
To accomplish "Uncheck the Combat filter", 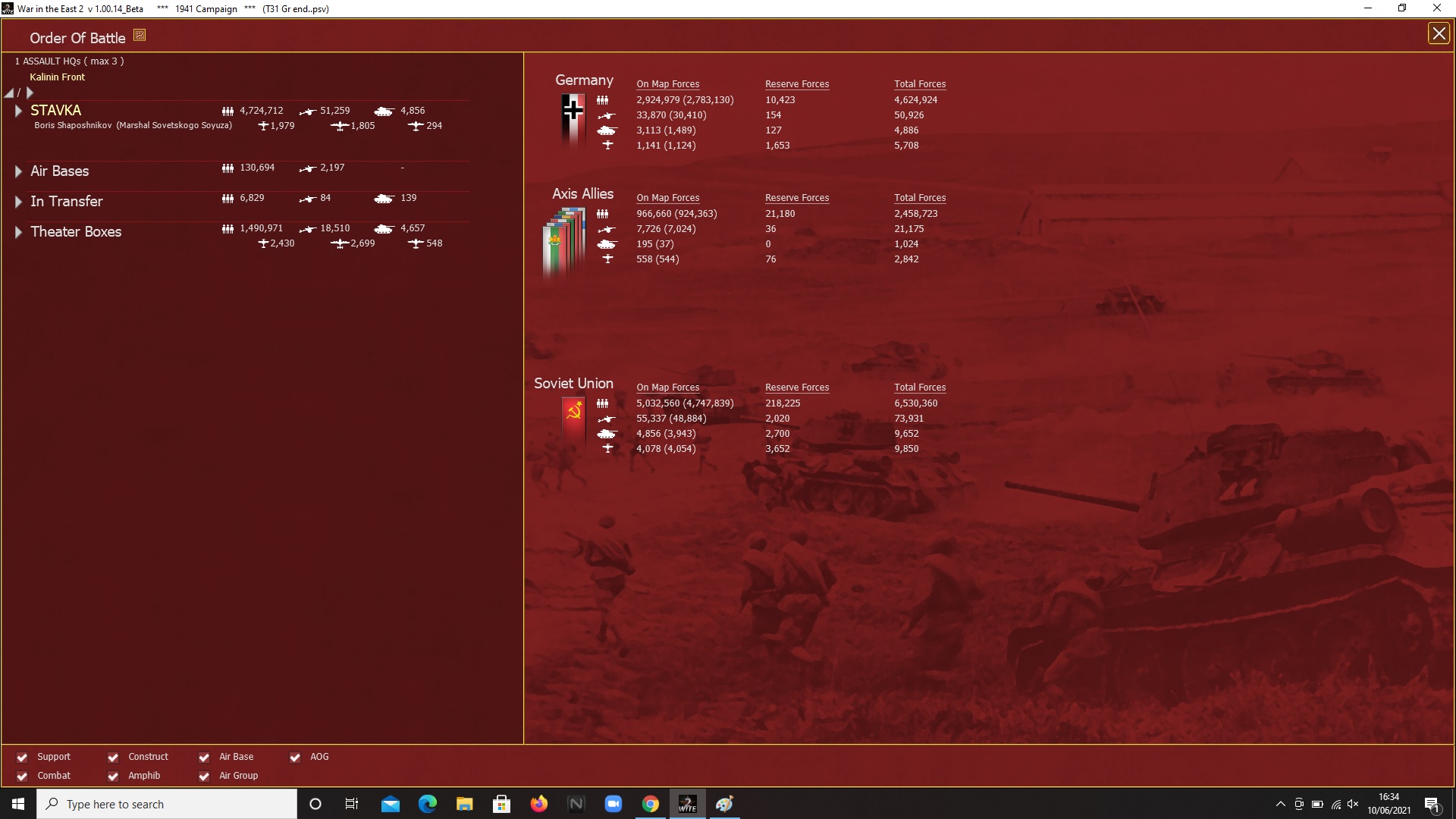I will (x=22, y=776).
